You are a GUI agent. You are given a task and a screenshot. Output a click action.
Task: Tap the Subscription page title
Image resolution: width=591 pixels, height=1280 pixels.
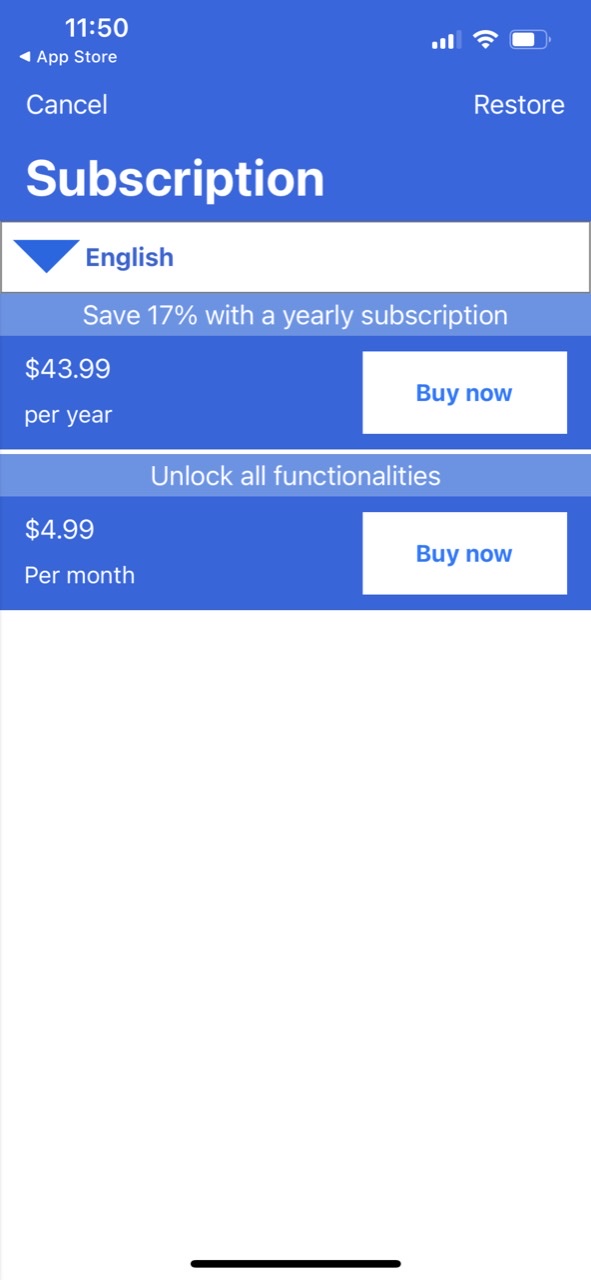pyautogui.click(x=175, y=179)
